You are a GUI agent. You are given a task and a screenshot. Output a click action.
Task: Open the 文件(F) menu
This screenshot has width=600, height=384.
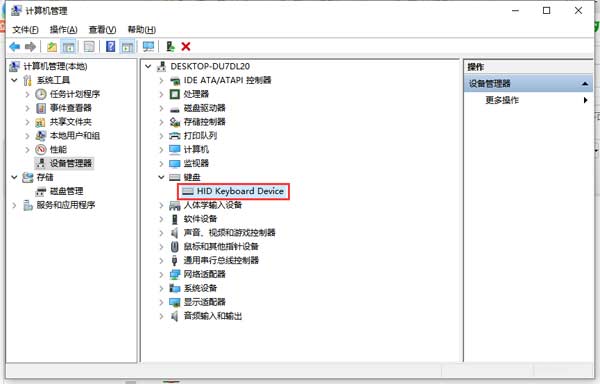(x=25, y=29)
